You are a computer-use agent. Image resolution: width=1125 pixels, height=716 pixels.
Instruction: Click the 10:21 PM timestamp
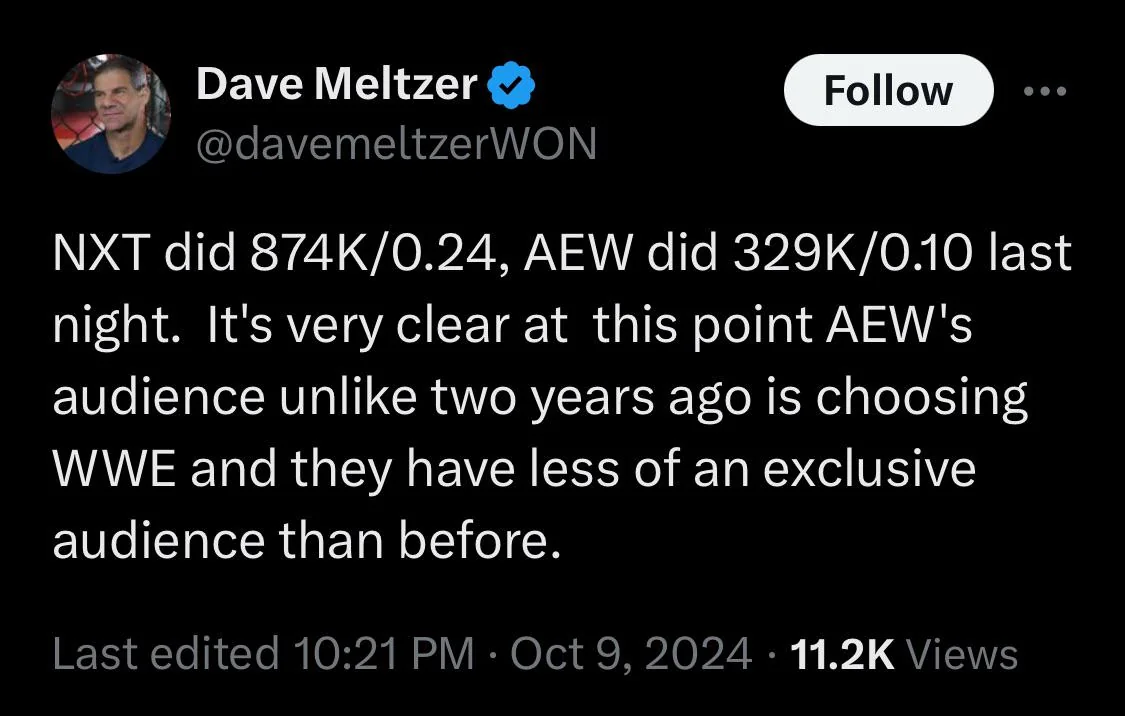click(x=384, y=654)
